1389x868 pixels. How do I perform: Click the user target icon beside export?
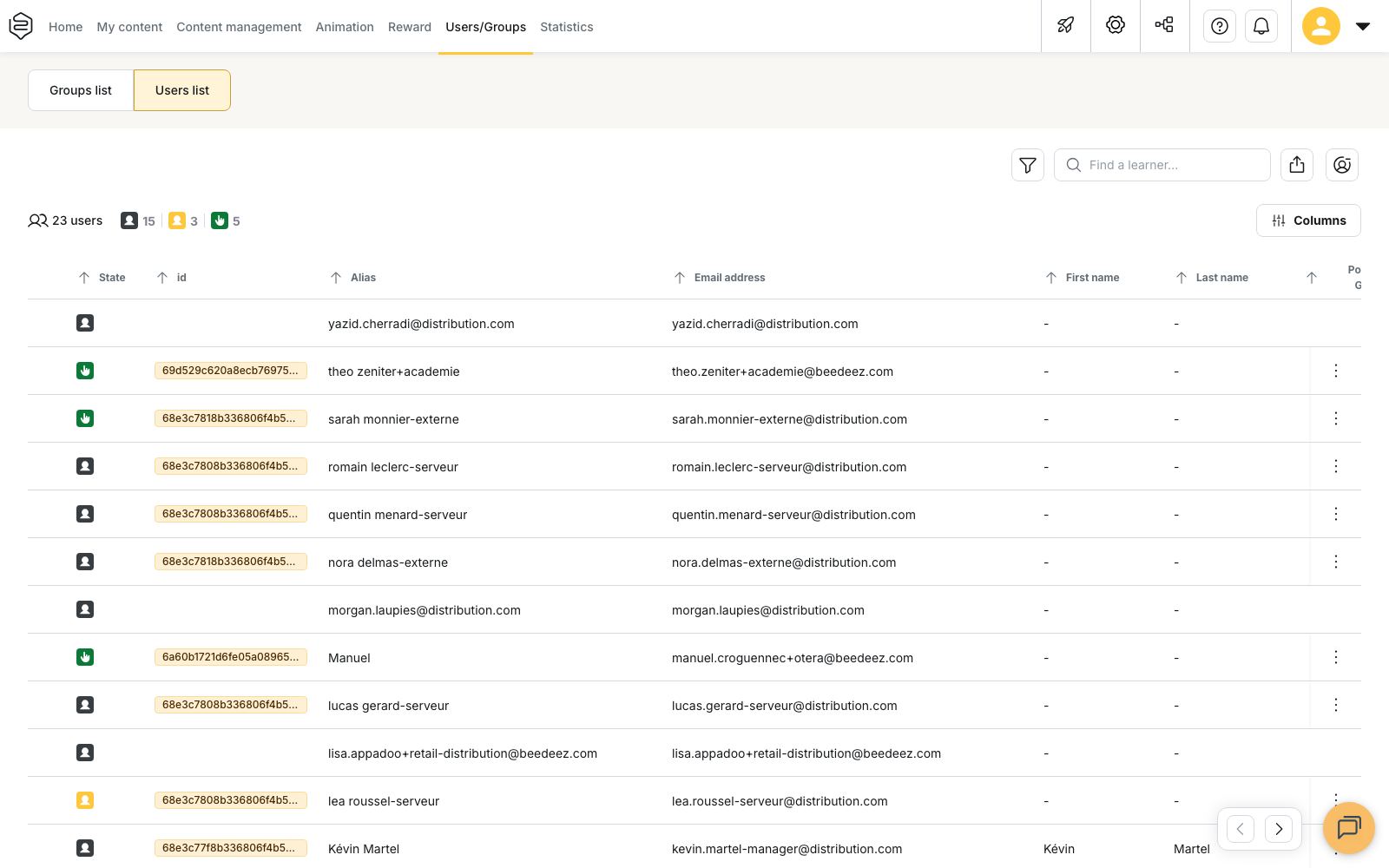point(1342,165)
